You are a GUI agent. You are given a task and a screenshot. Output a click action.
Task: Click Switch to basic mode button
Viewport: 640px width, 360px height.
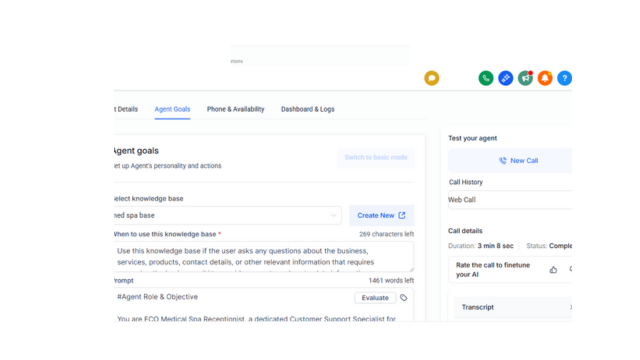[376, 157]
